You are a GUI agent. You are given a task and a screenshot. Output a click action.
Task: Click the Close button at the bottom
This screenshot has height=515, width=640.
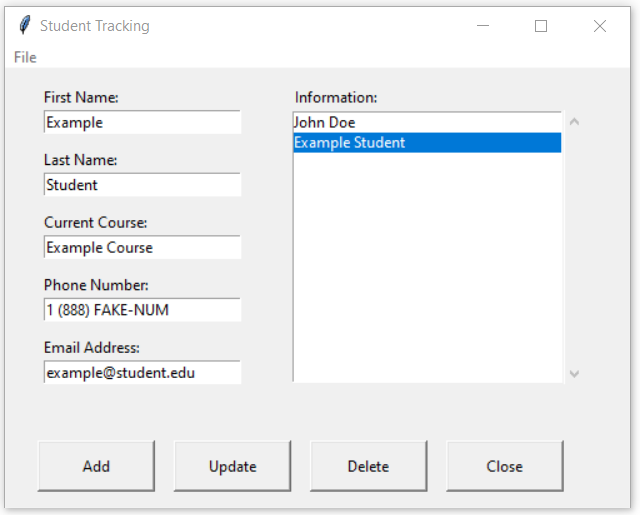(505, 466)
